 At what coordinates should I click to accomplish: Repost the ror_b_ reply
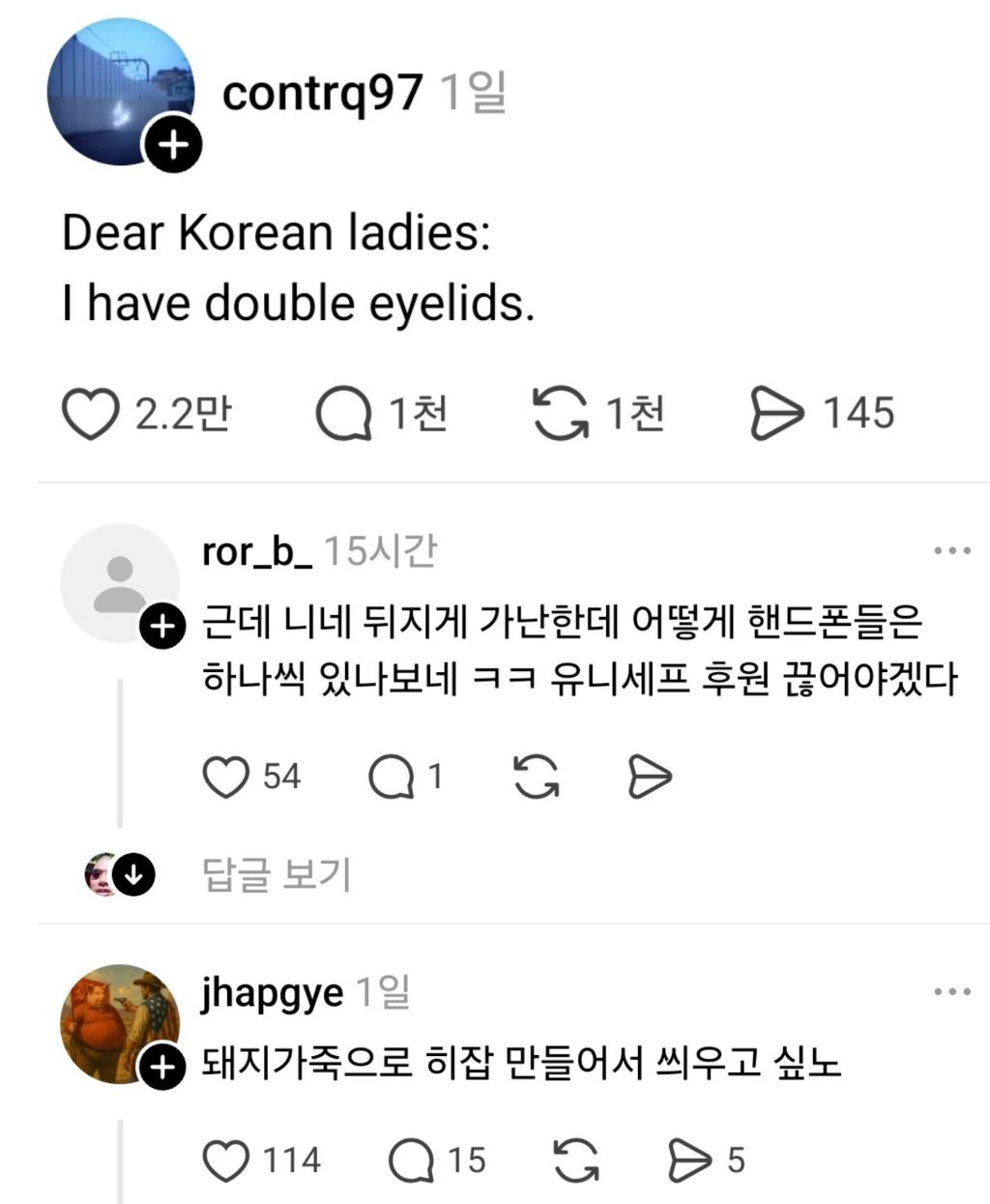click(x=537, y=777)
